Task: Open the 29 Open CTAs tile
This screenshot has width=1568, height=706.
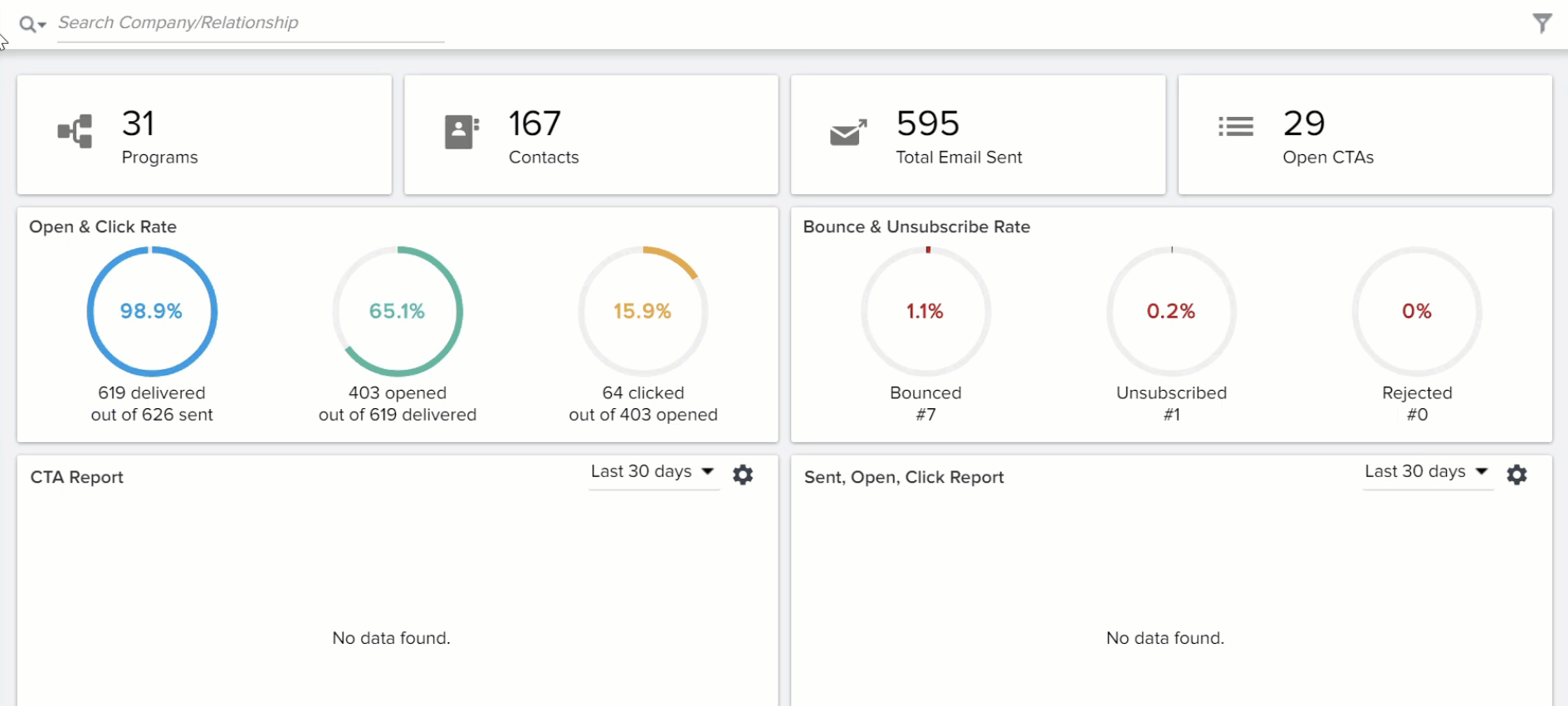Action: (x=1365, y=135)
